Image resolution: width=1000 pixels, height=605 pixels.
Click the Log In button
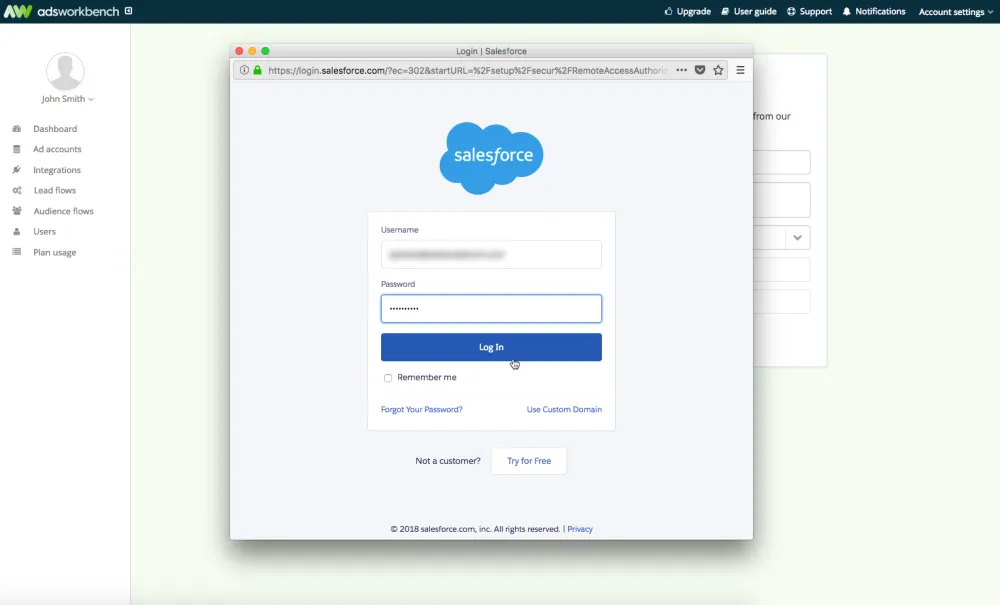coord(491,347)
